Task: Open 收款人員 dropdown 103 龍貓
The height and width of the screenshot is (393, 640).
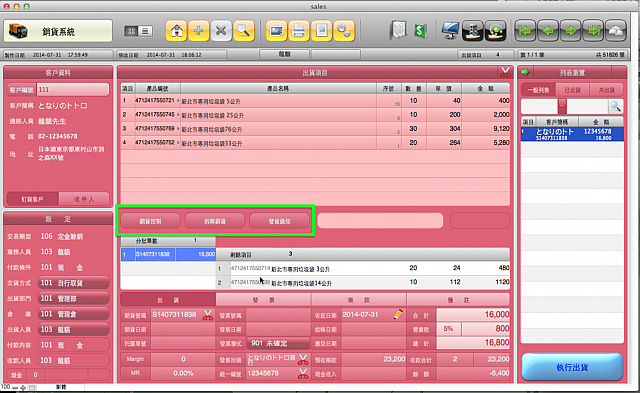Action: point(73,360)
